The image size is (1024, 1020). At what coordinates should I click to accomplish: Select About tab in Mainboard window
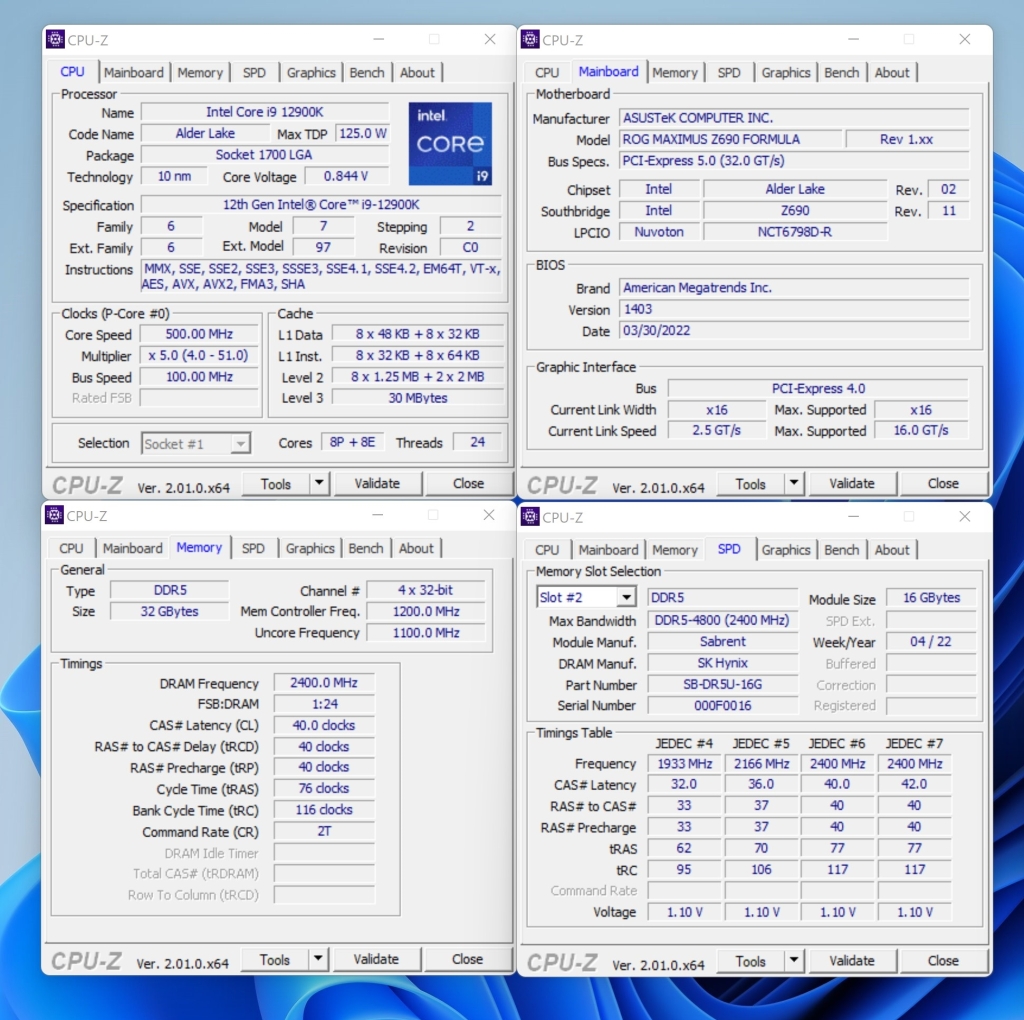pos(892,72)
